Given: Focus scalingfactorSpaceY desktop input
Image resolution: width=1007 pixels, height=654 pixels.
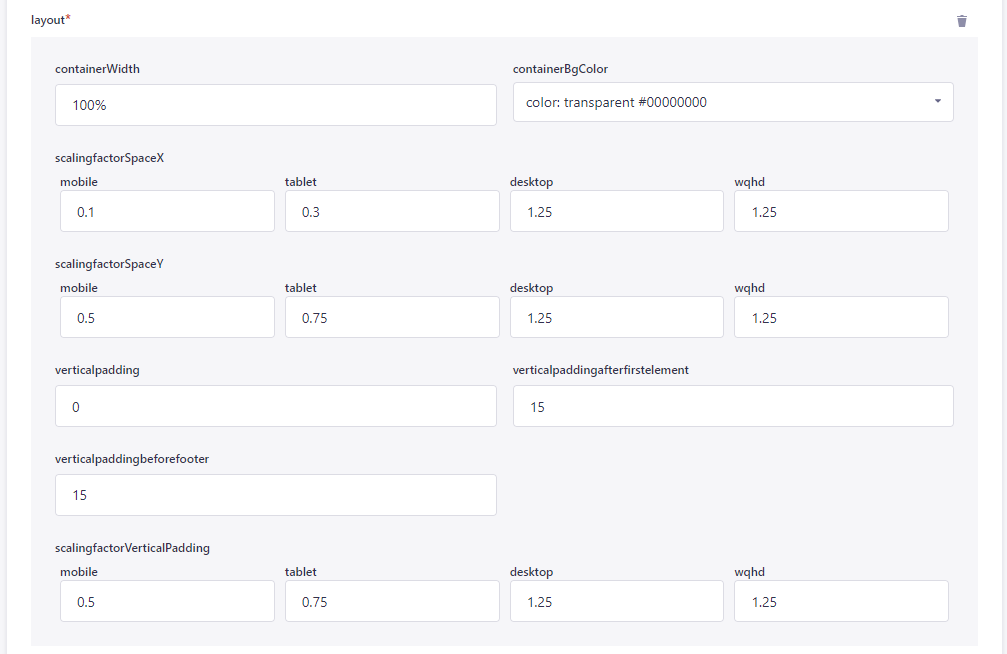Looking at the screenshot, I should point(616,318).
